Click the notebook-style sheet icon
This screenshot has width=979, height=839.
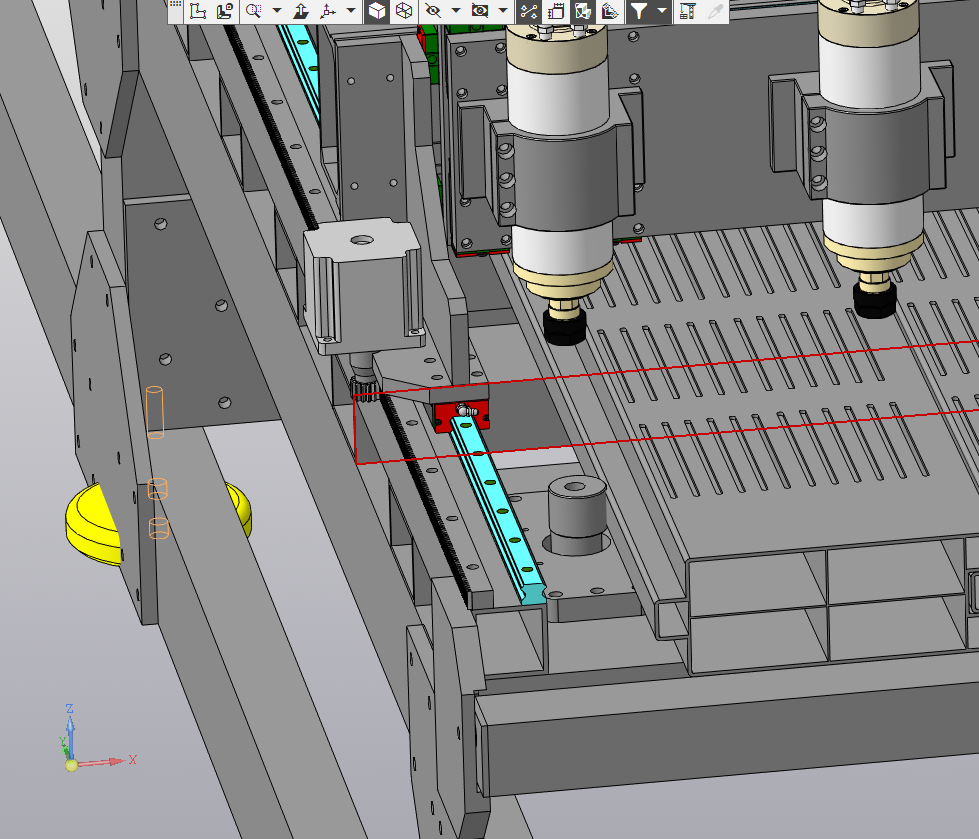point(556,11)
